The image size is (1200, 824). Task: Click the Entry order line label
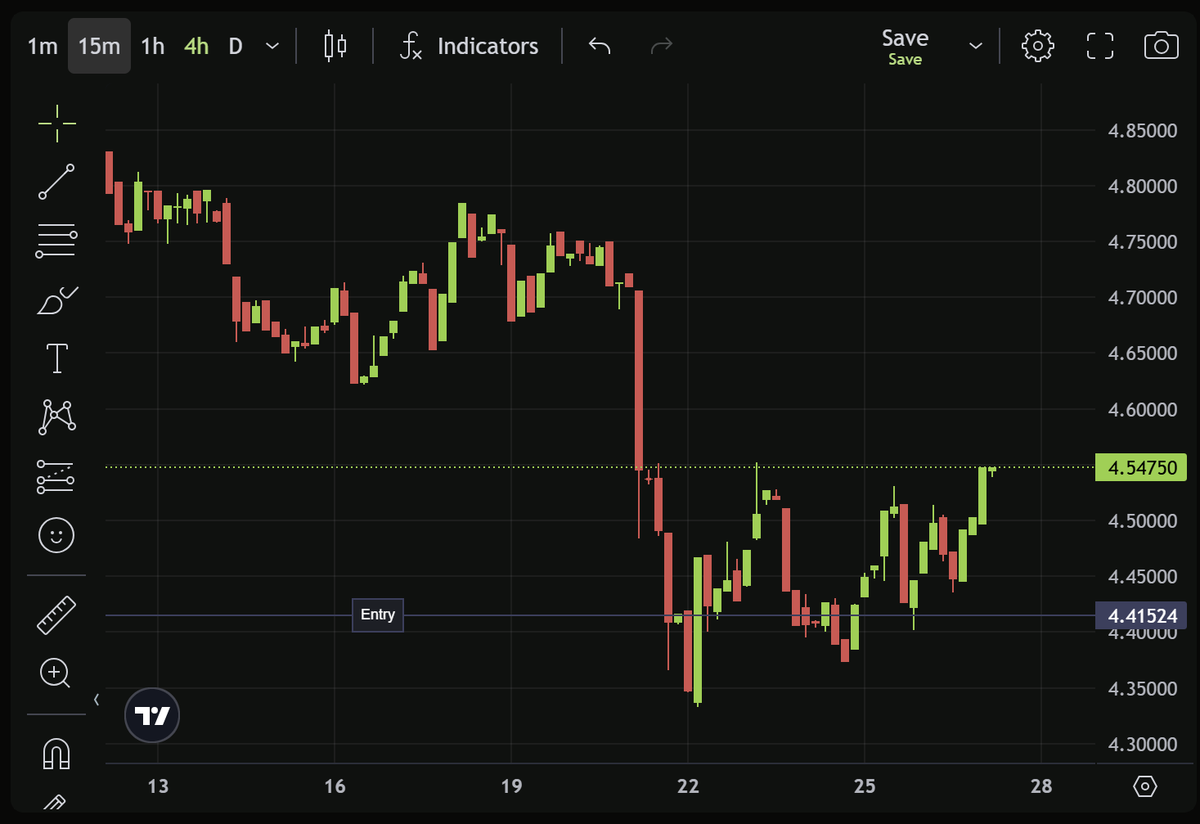coord(377,615)
